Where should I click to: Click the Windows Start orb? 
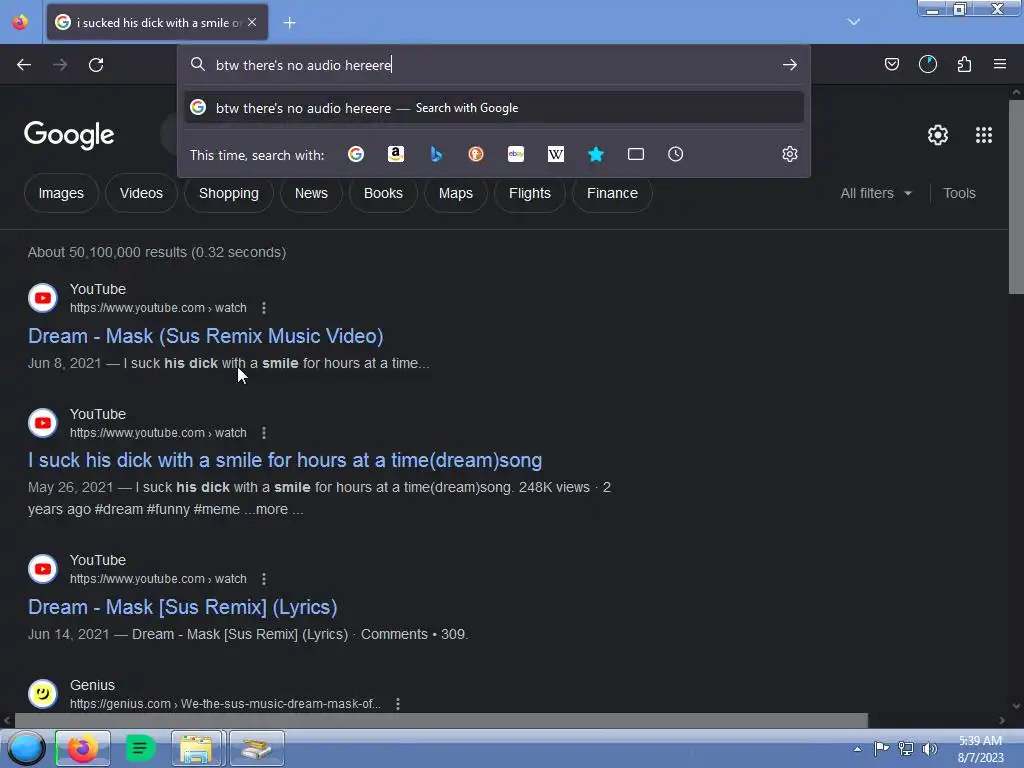tap(26, 748)
